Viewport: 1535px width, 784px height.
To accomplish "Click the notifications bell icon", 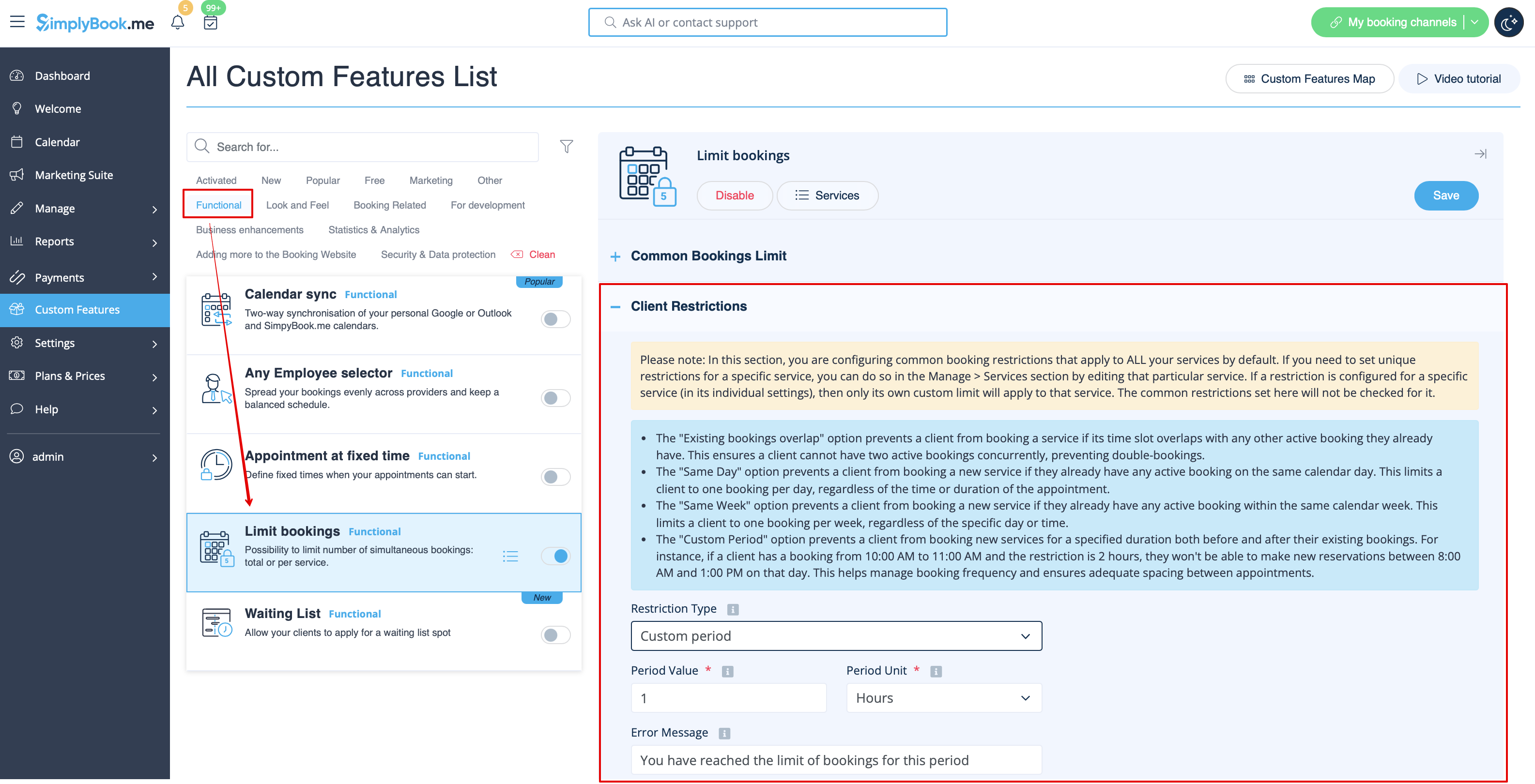I will click(x=177, y=23).
